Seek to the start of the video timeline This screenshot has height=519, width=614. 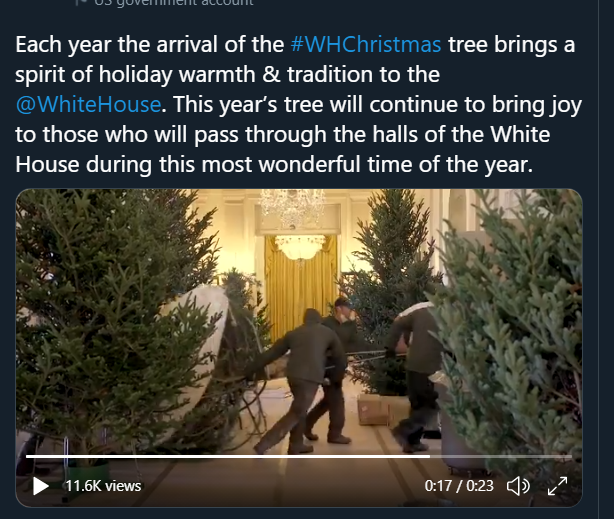point(27,456)
